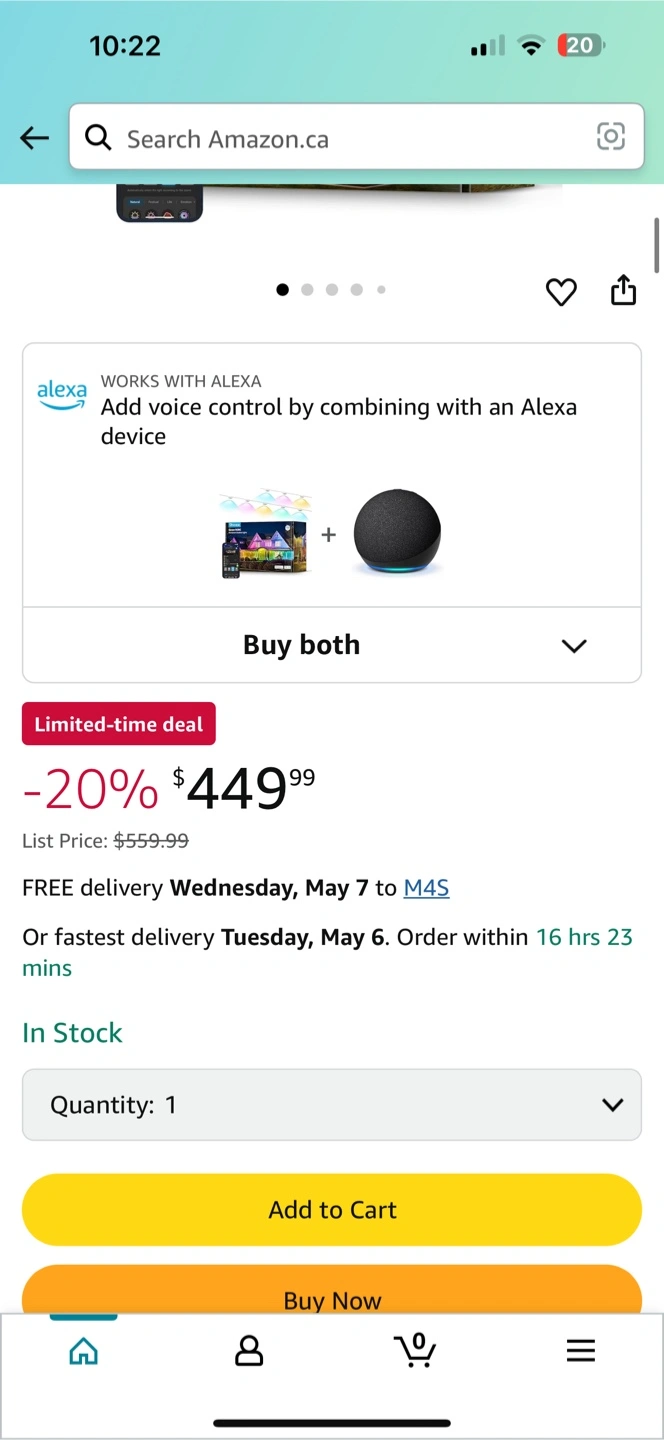The image size is (664, 1440).
Task: Expand the Buy both section
Action: pyautogui.click(x=332, y=645)
